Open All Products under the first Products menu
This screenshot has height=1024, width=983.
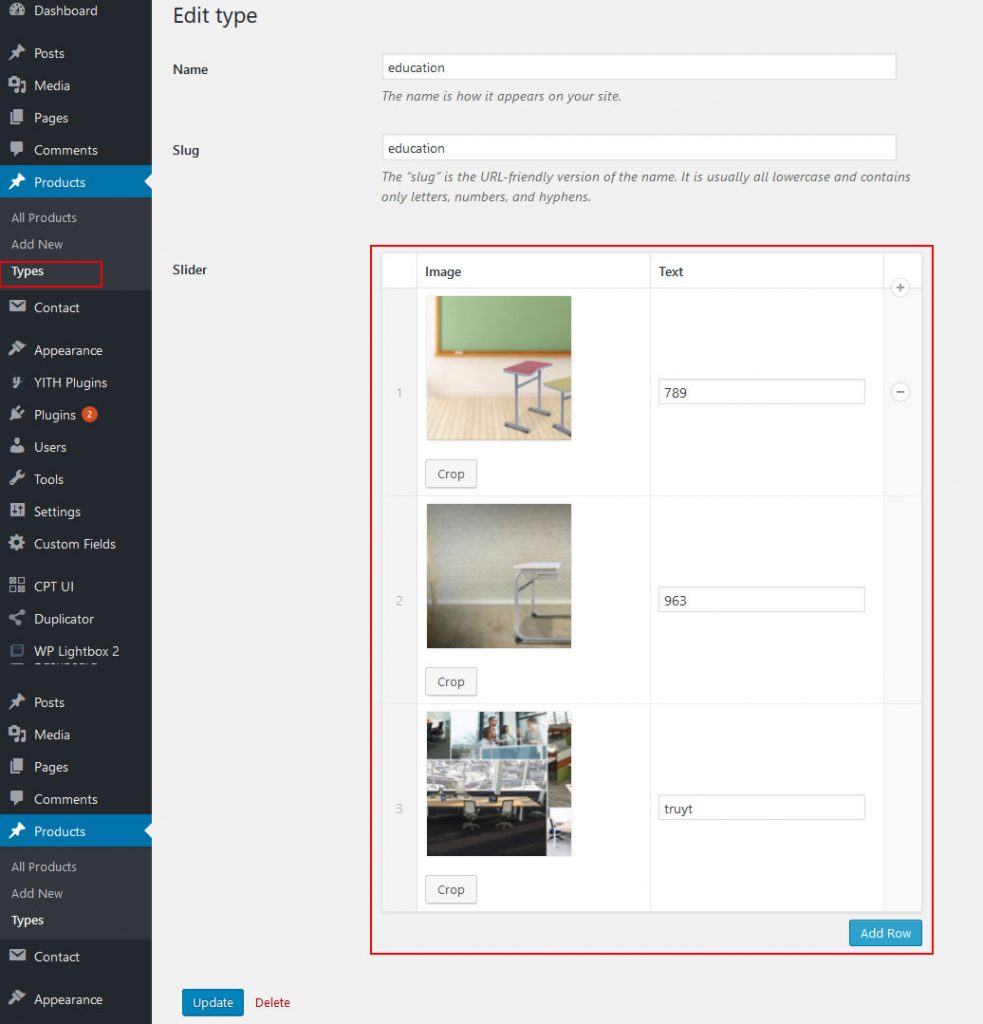click(x=44, y=217)
